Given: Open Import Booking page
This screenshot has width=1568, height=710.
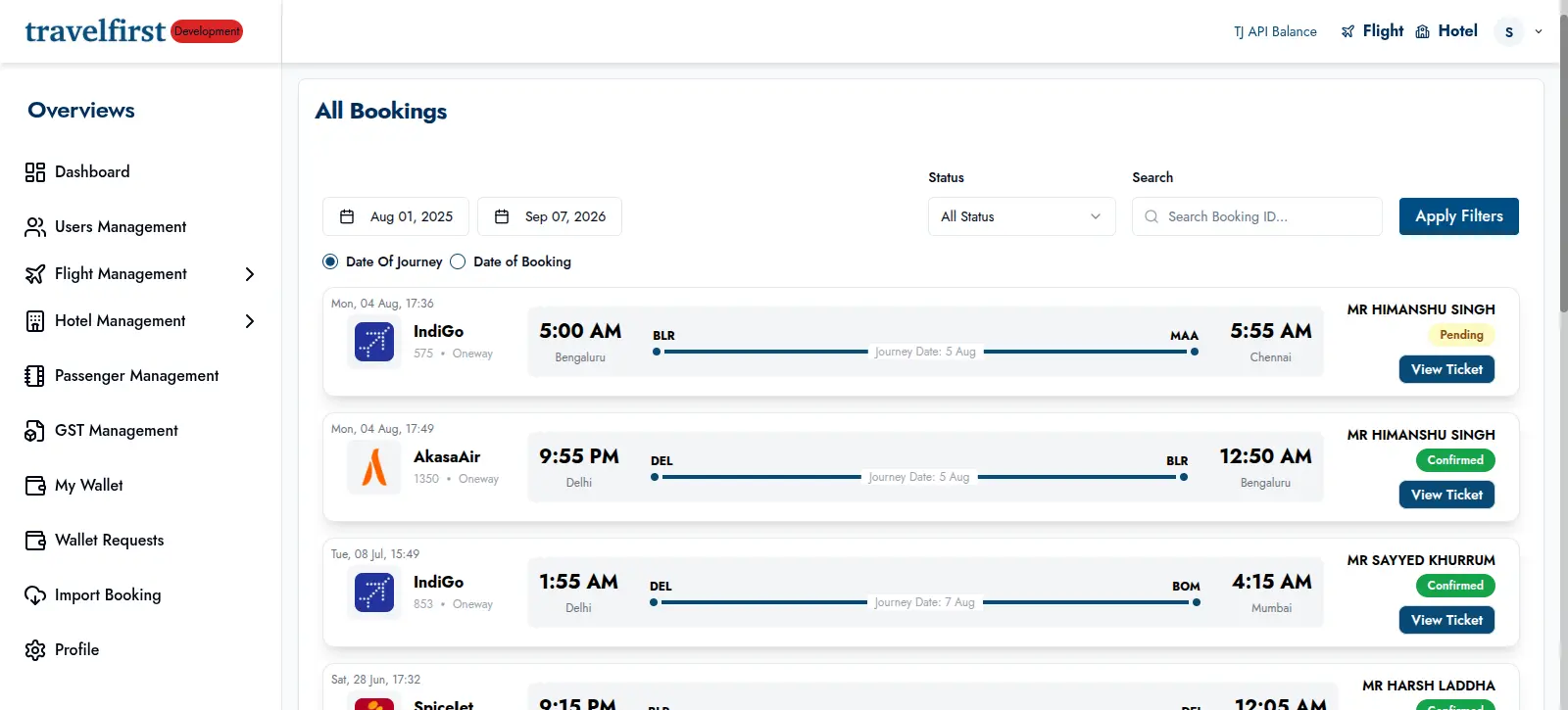Looking at the screenshot, I should tap(108, 595).
